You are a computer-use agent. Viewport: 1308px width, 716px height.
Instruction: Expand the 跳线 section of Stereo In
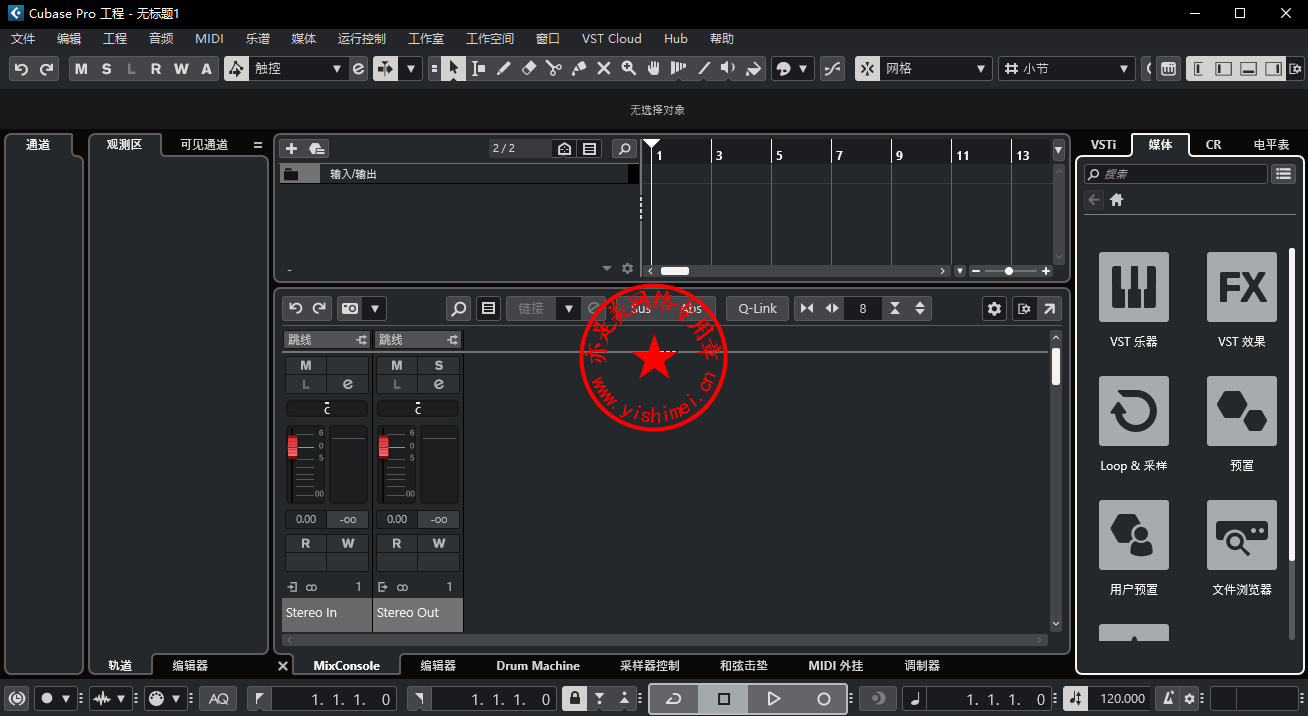coord(326,340)
